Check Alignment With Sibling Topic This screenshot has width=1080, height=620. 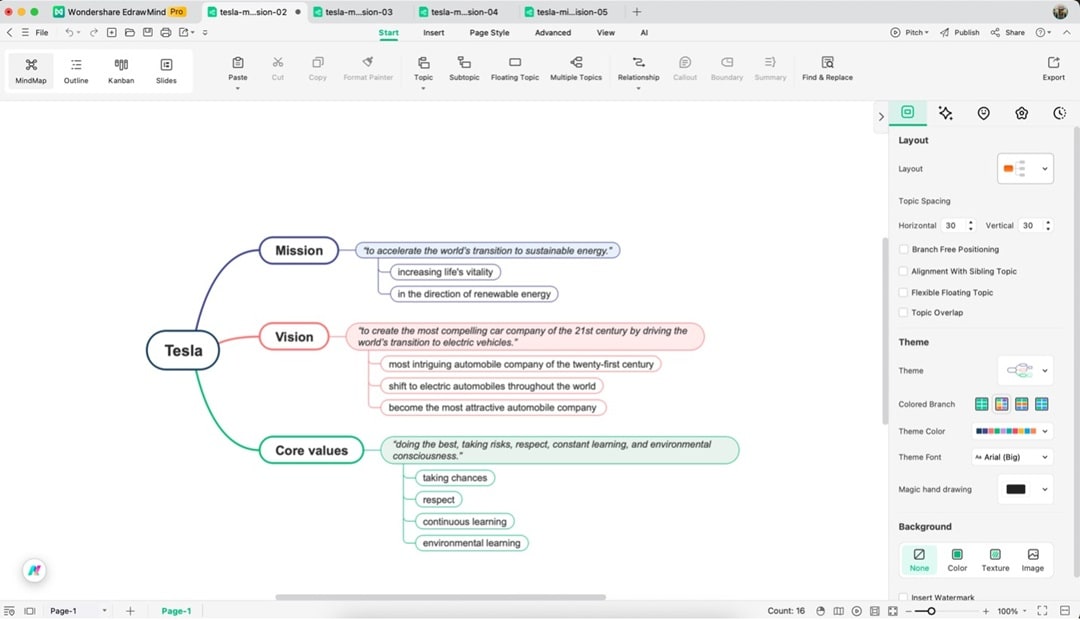903,271
